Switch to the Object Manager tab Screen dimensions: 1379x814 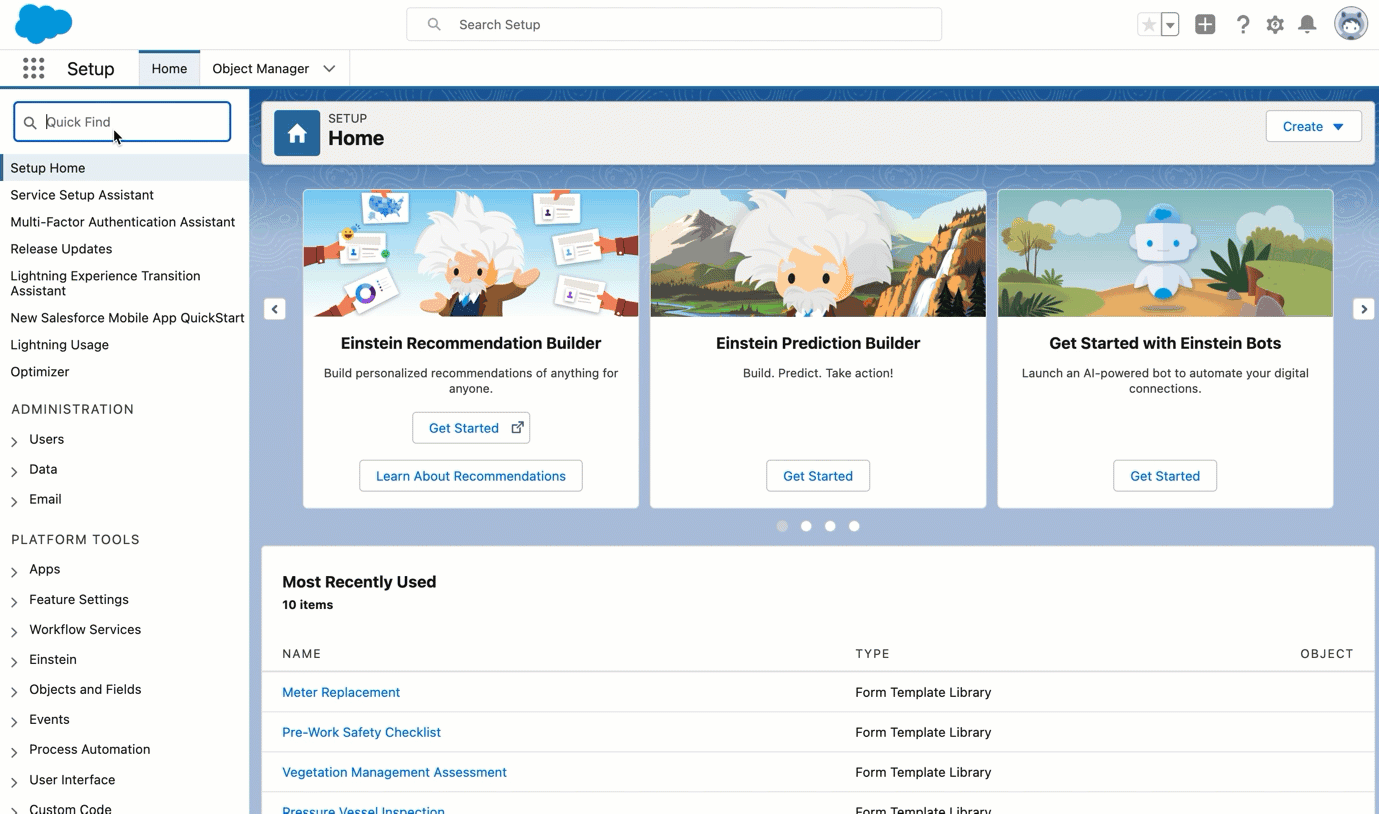coord(260,68)
